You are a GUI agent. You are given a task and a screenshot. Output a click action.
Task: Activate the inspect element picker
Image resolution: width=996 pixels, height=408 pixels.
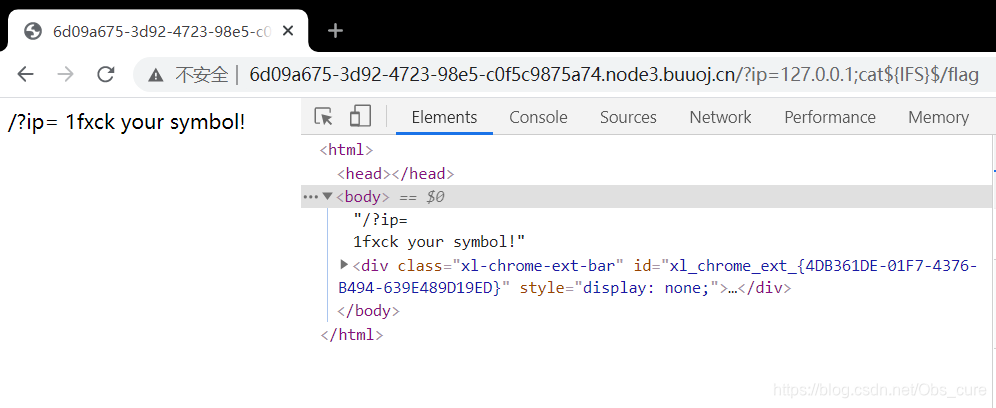(323, 117)
